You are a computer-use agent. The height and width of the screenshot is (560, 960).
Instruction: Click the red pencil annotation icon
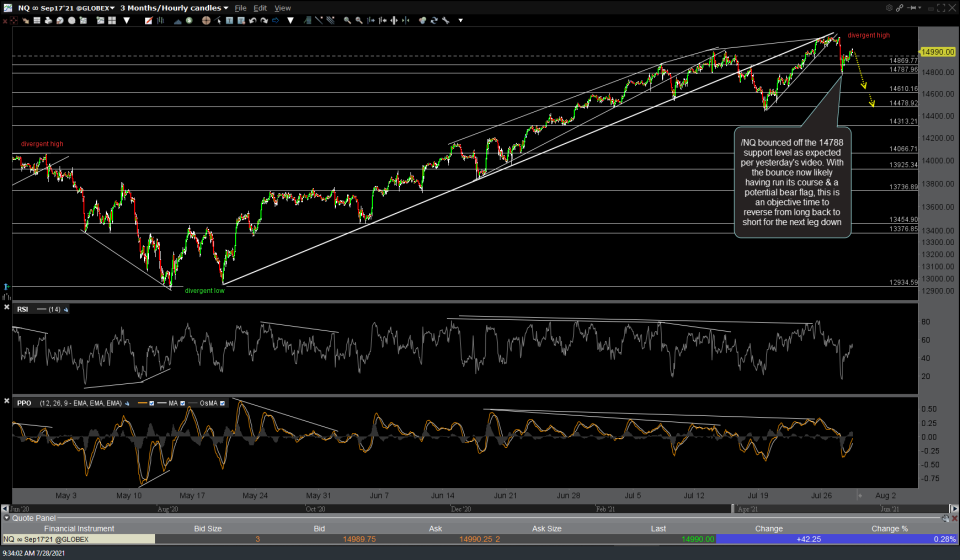click(x=148, y=20)
